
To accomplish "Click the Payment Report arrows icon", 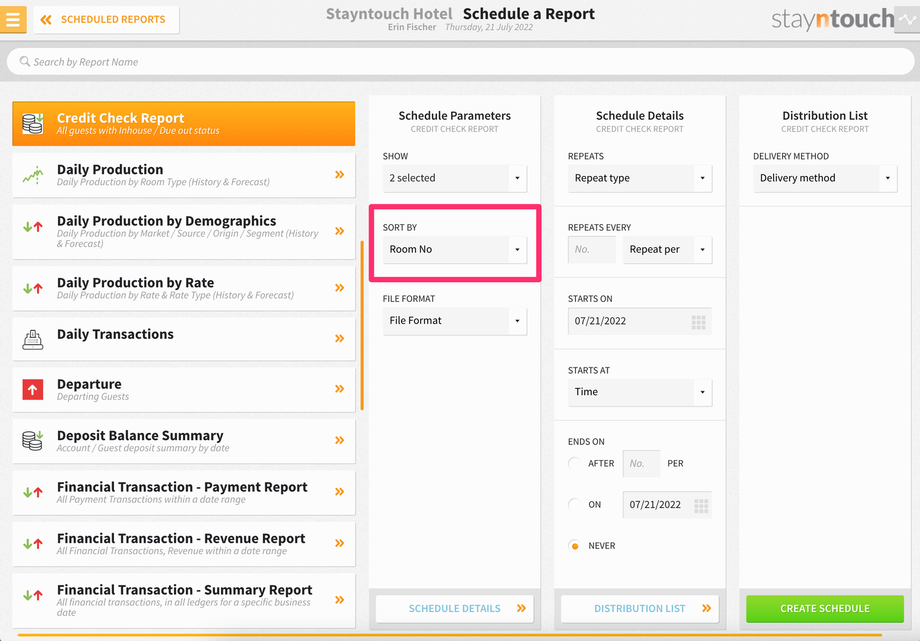I will (x=33, y=492).
